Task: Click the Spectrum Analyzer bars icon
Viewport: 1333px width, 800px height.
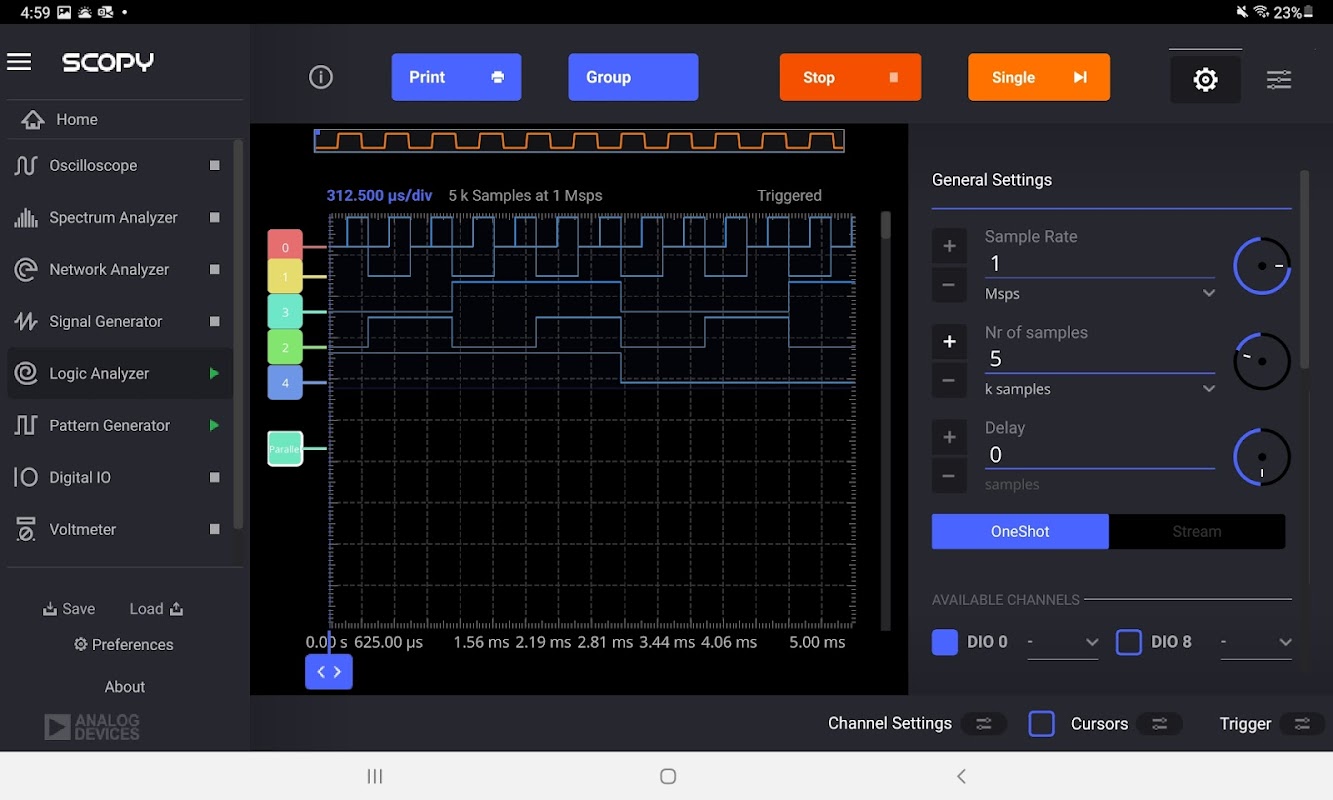Action: 25,217
